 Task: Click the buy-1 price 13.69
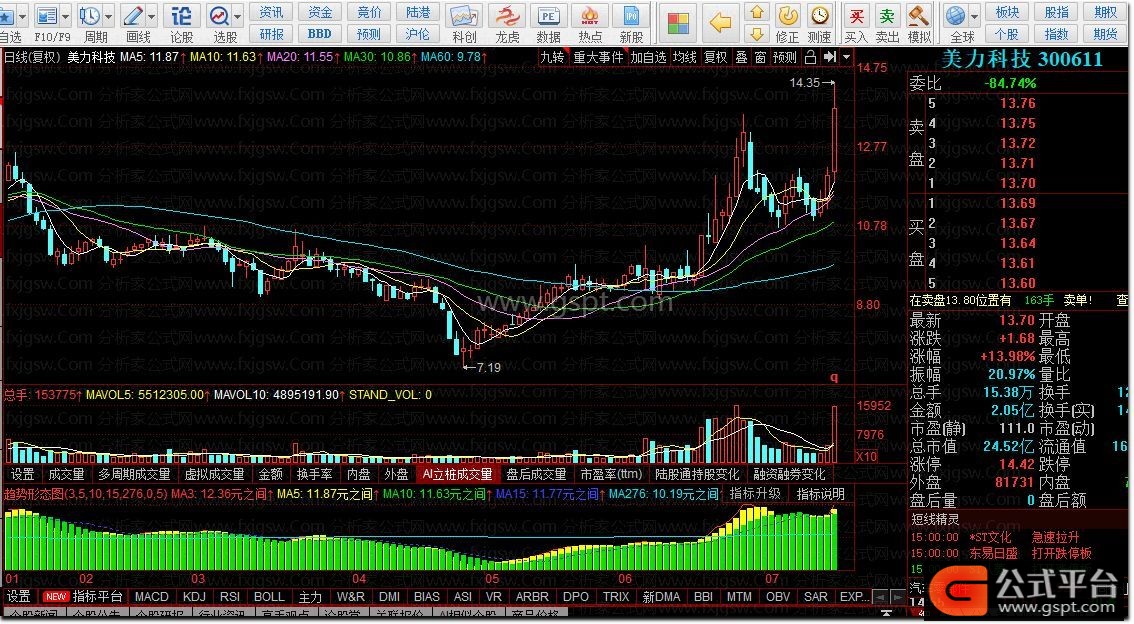click(x=1018, y=203)
